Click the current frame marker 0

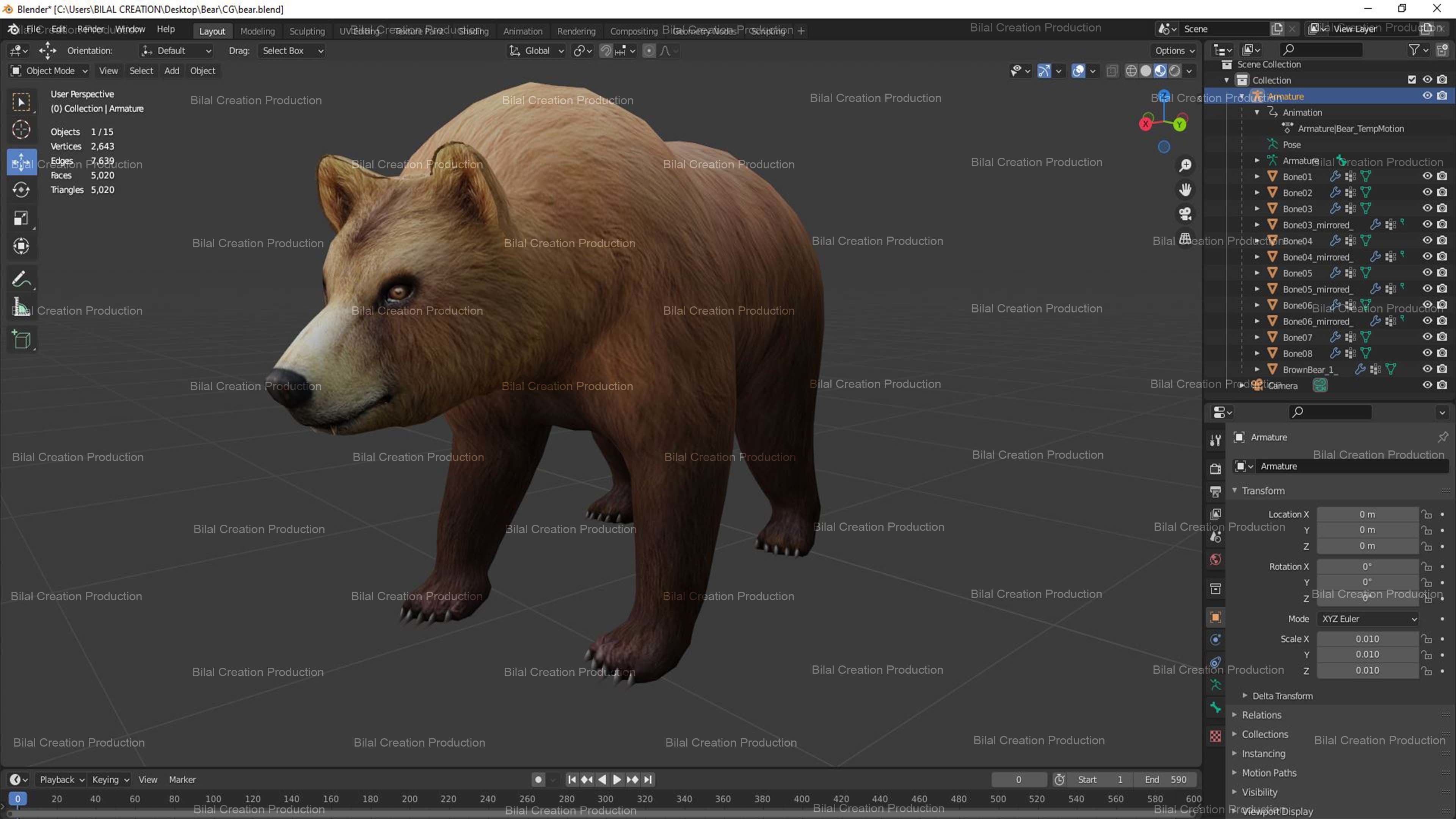point(17,799)
